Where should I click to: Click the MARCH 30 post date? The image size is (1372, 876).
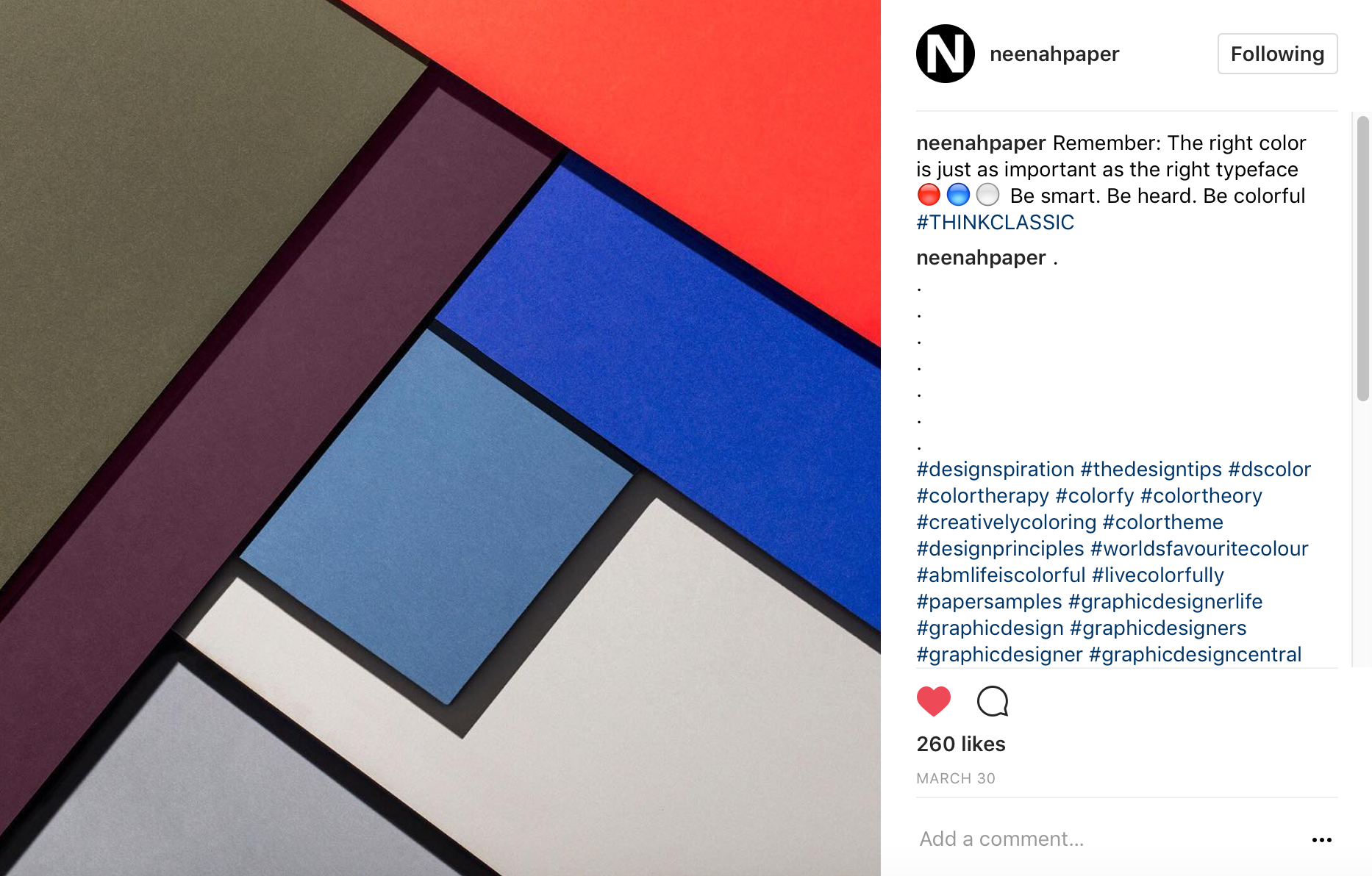pyautogui.click(x=955, y=778)
